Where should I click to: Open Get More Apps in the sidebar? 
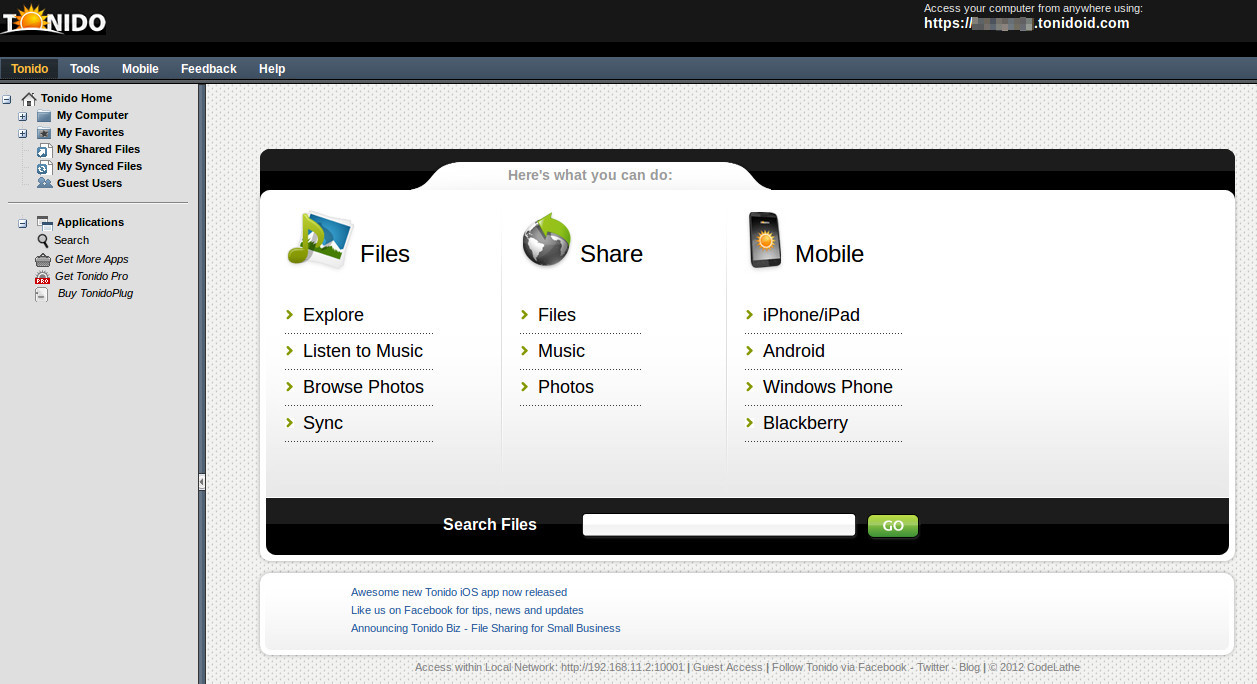(92, 260)
